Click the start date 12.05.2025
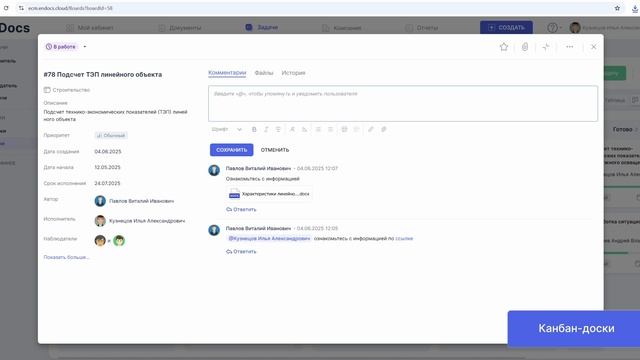640x360 pixels. click(107, 167)
